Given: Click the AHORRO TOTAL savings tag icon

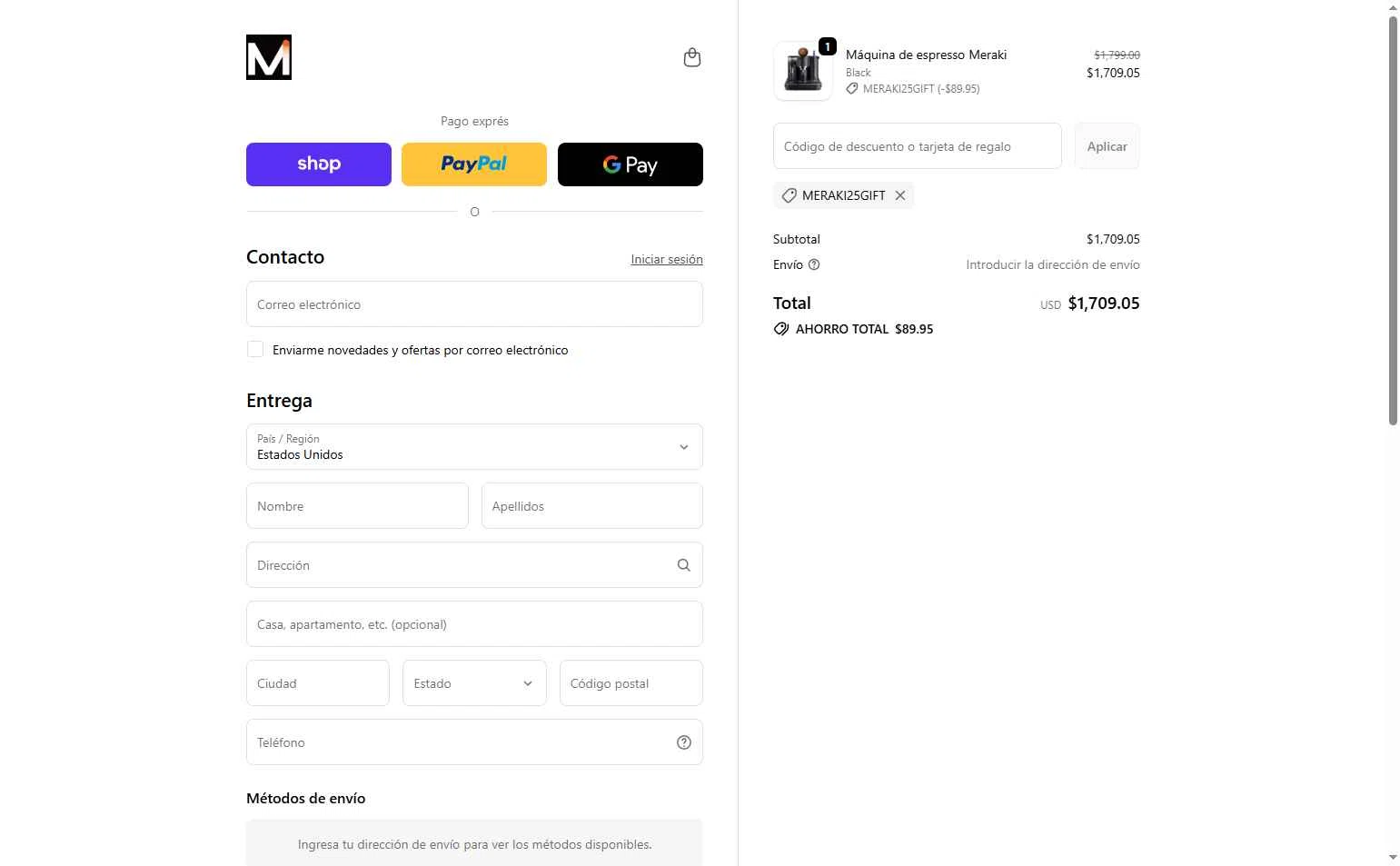Looking at the screenshot, I should tap(781, 329).
